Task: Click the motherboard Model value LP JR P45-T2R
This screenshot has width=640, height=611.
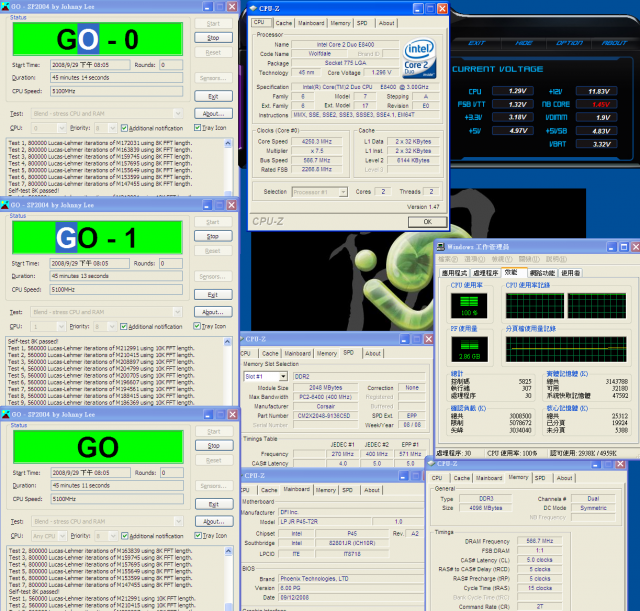Action: pyautogui.click(x=325, y=522)
